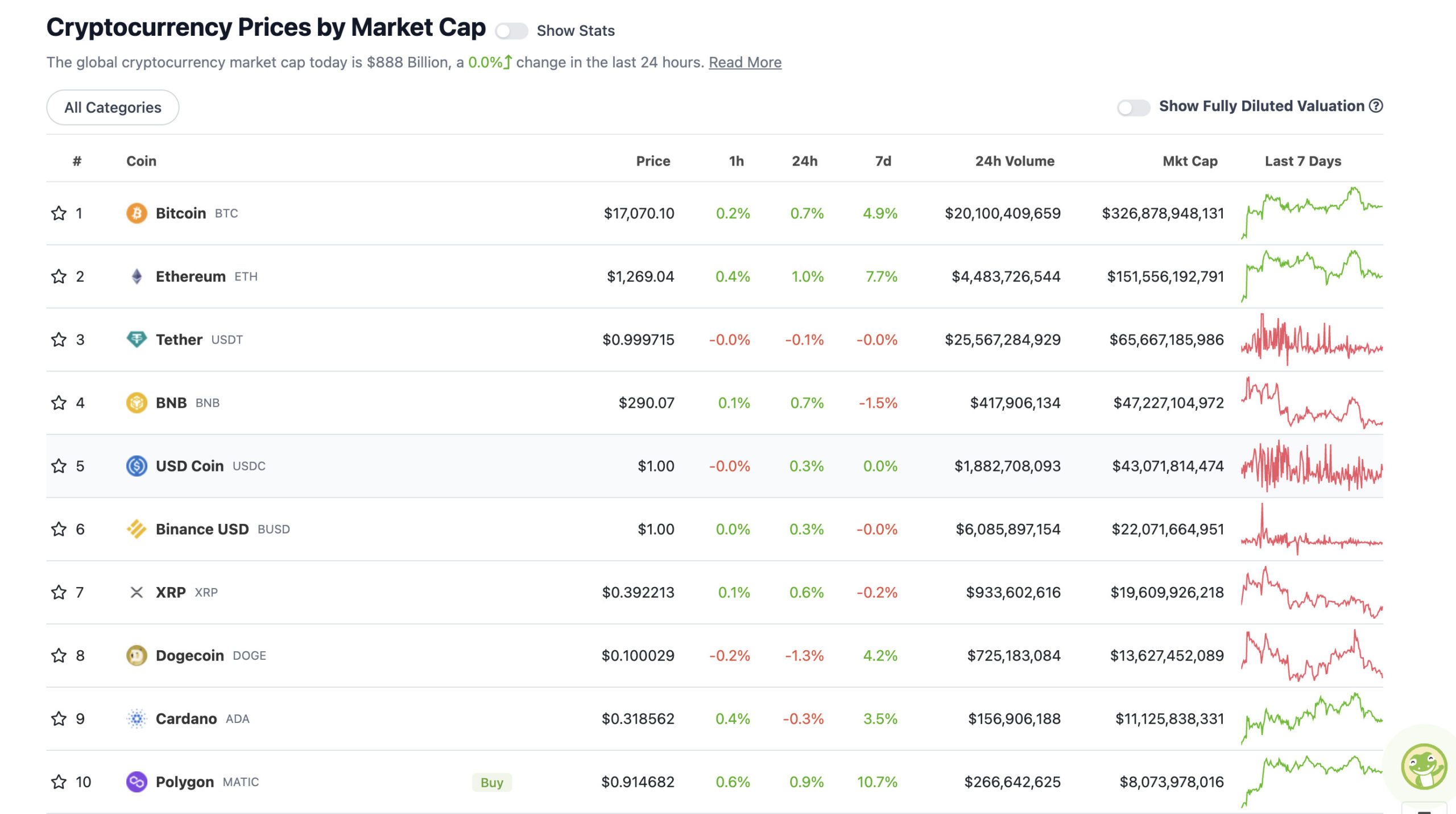The image size is (1456, 814).
Task: Star the XRP row
Action: point(59,592)
